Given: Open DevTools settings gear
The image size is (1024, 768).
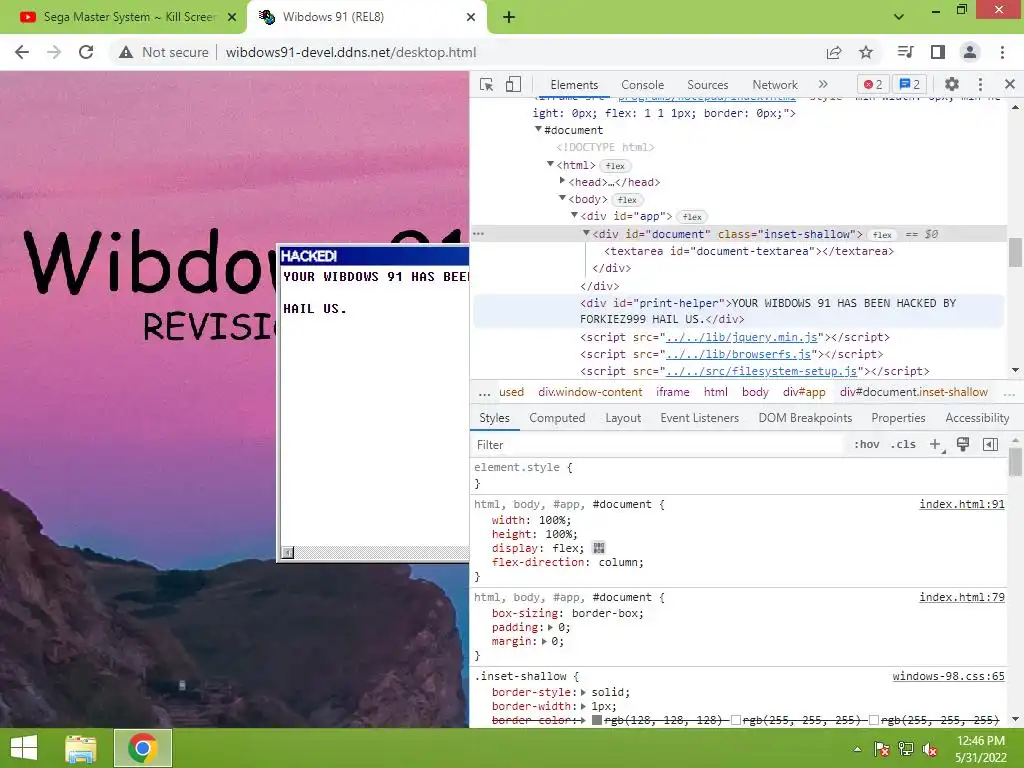Looking at the screenshot, I should (x=952, y=84).
